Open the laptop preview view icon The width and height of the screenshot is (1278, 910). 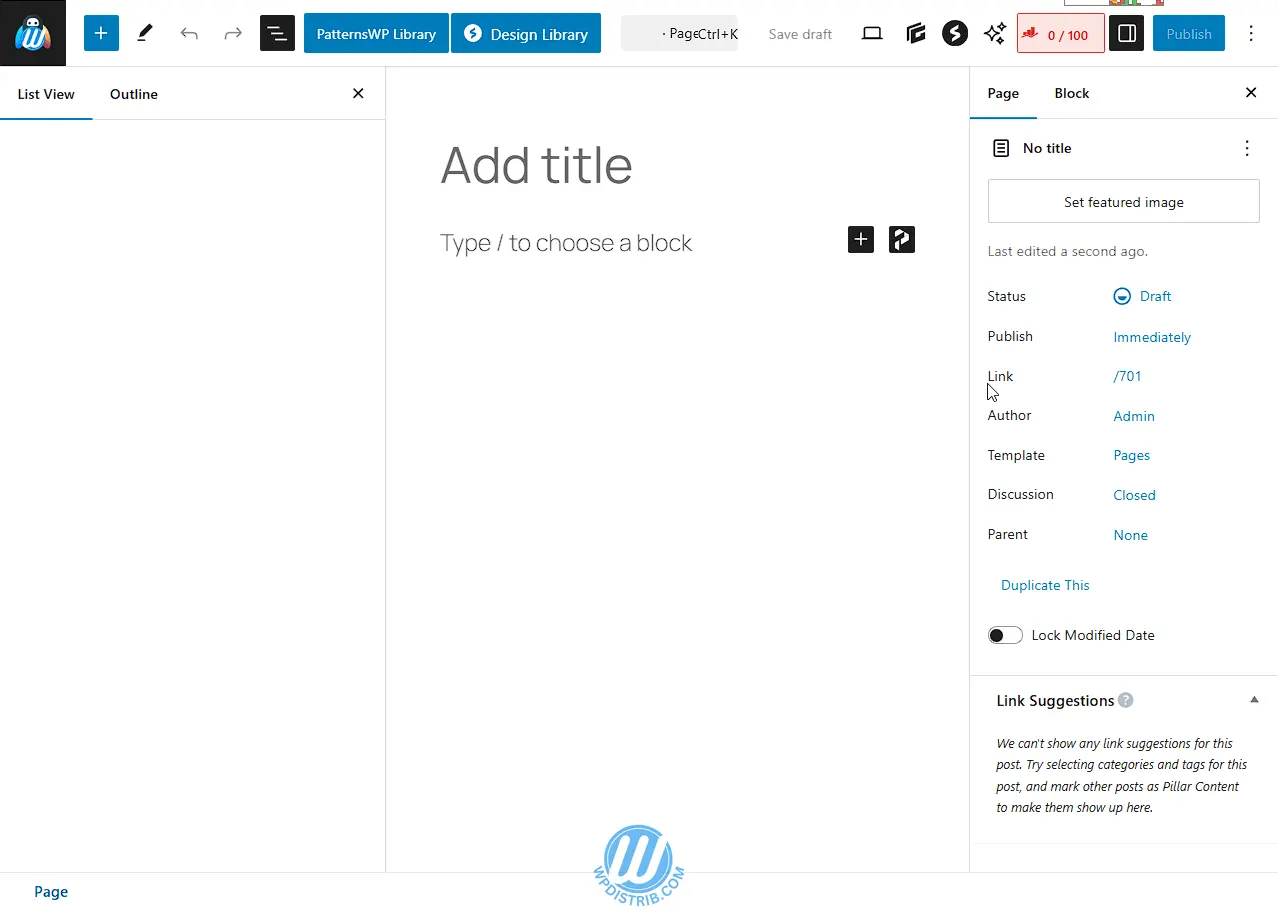(872, 33)
